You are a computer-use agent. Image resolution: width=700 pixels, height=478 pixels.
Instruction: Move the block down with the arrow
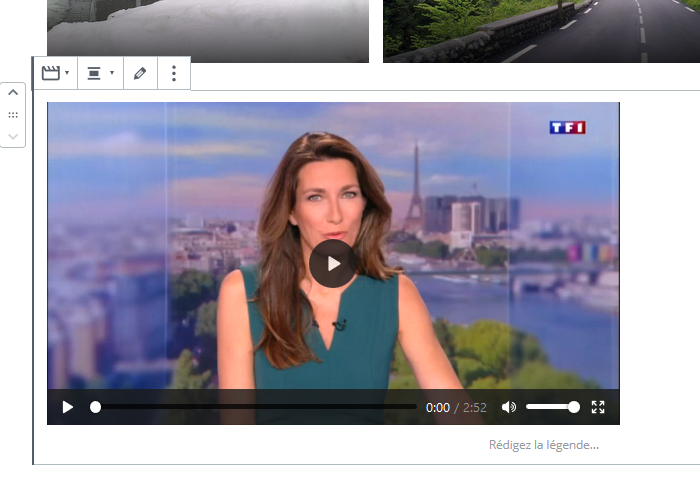point(13,136)
